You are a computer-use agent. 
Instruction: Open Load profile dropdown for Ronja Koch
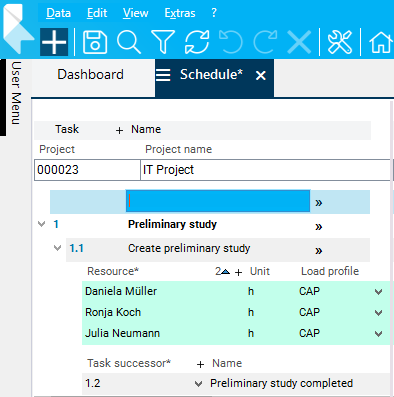click(x=378, y=313)
